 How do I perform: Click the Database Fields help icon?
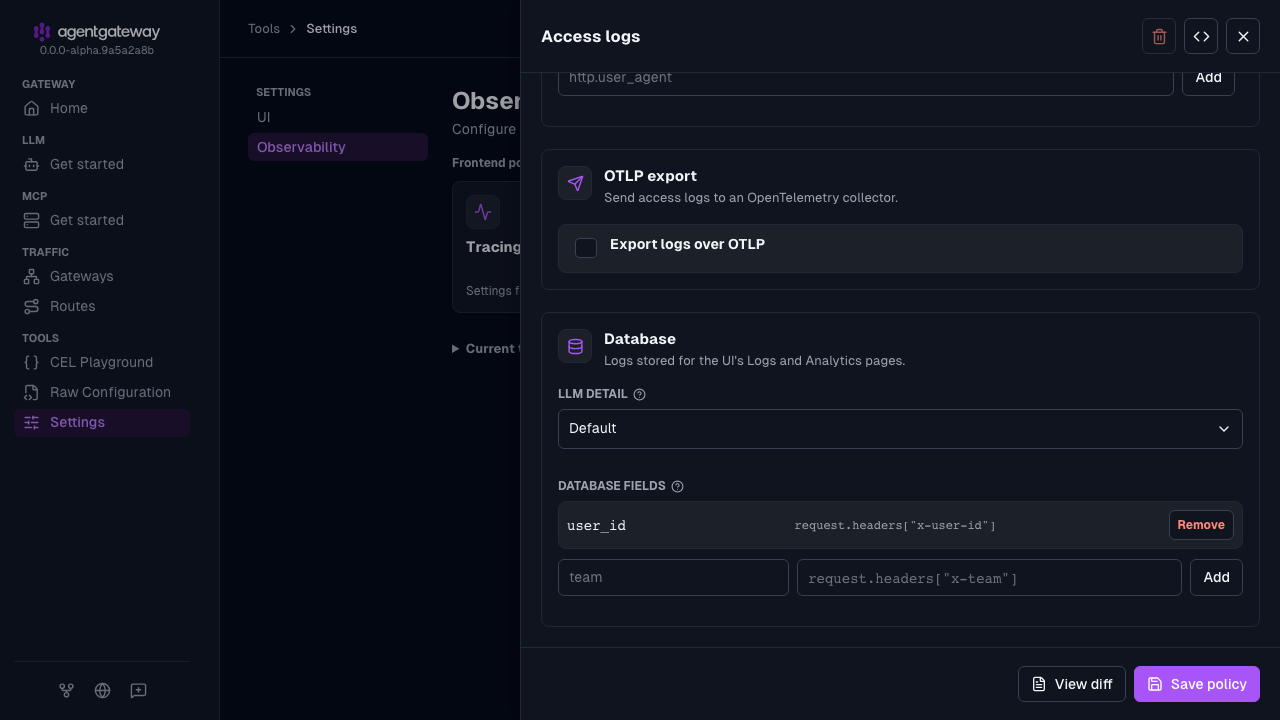coord(677,486)
